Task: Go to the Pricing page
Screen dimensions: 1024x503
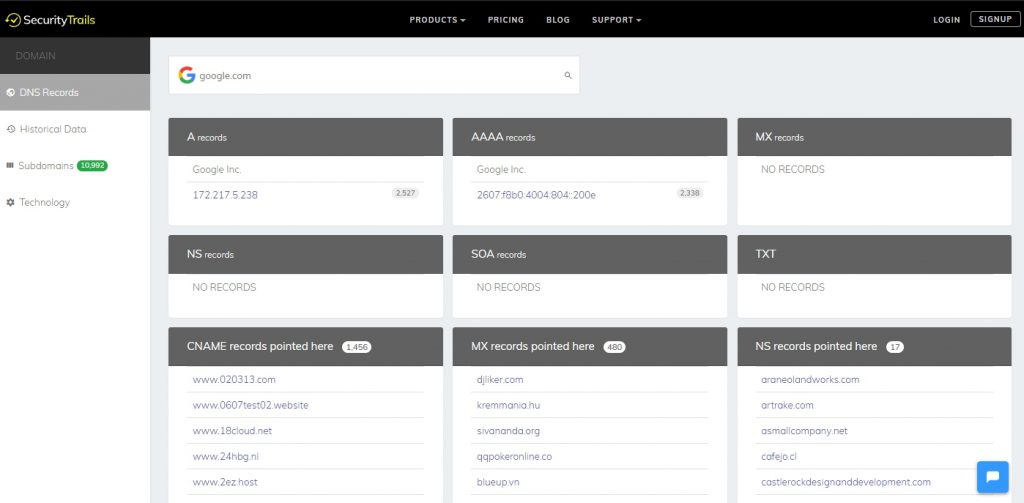Action: (505, 20)
